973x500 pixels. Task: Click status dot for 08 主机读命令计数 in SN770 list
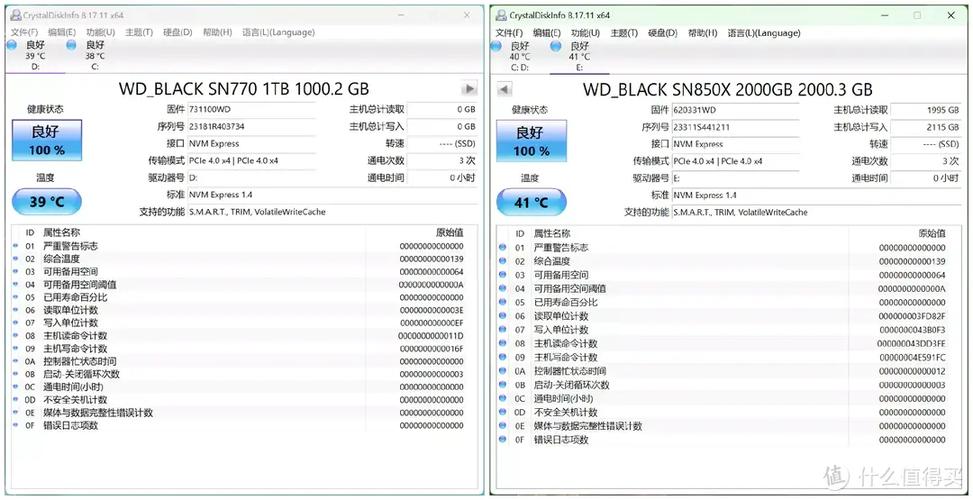(x=16, y=336)
